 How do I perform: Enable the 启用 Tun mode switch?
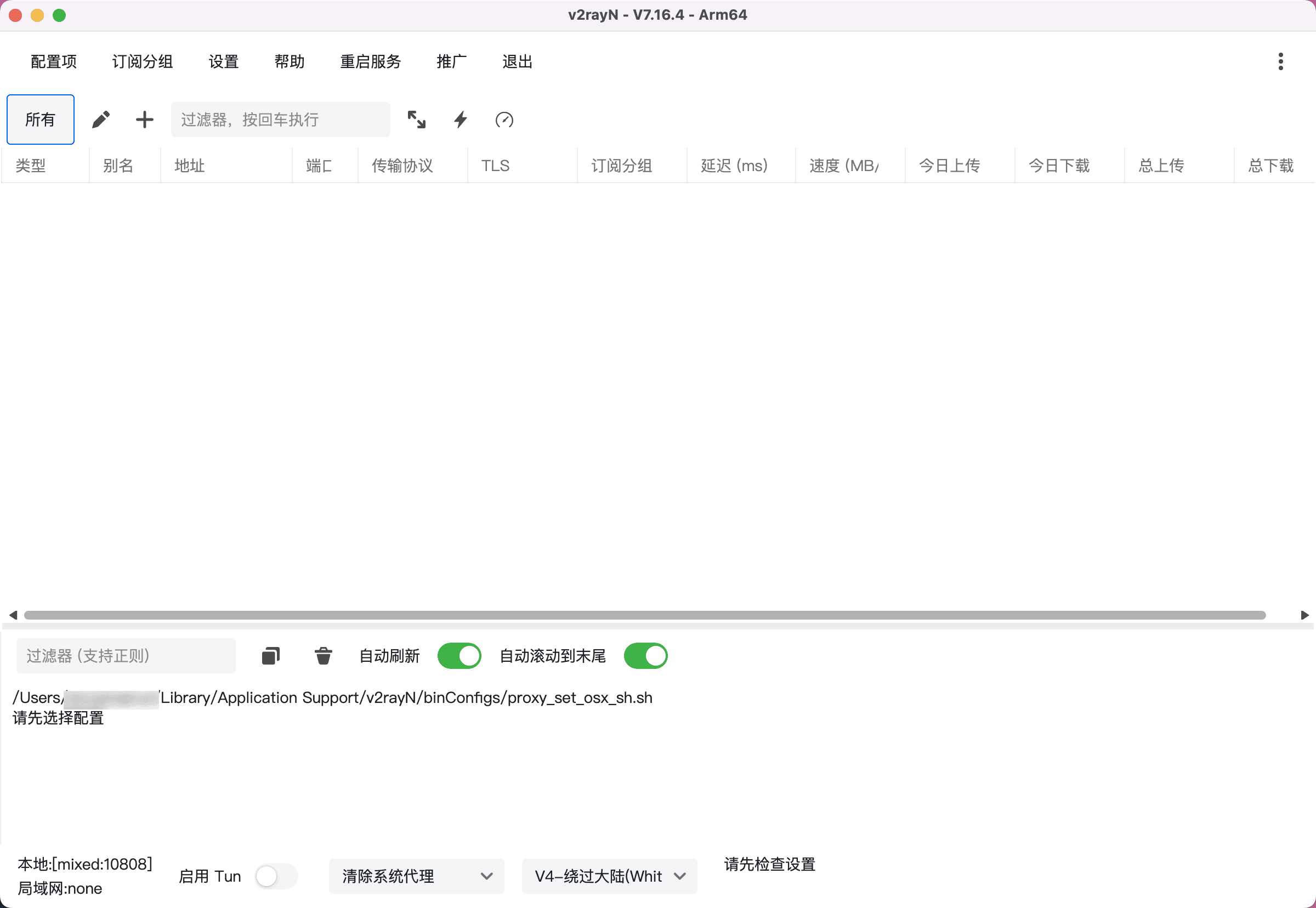point(276,876)
